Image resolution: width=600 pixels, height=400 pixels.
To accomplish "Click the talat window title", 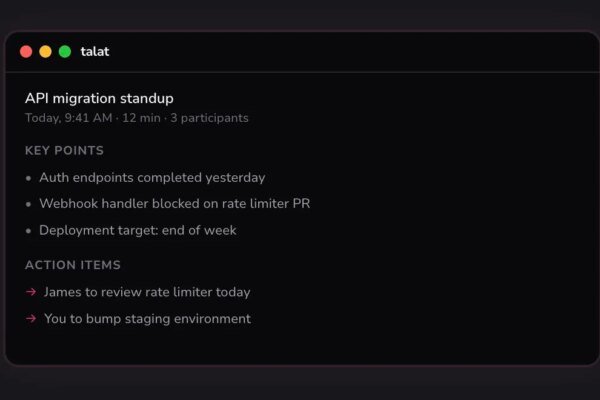I will tap(95, 52).
